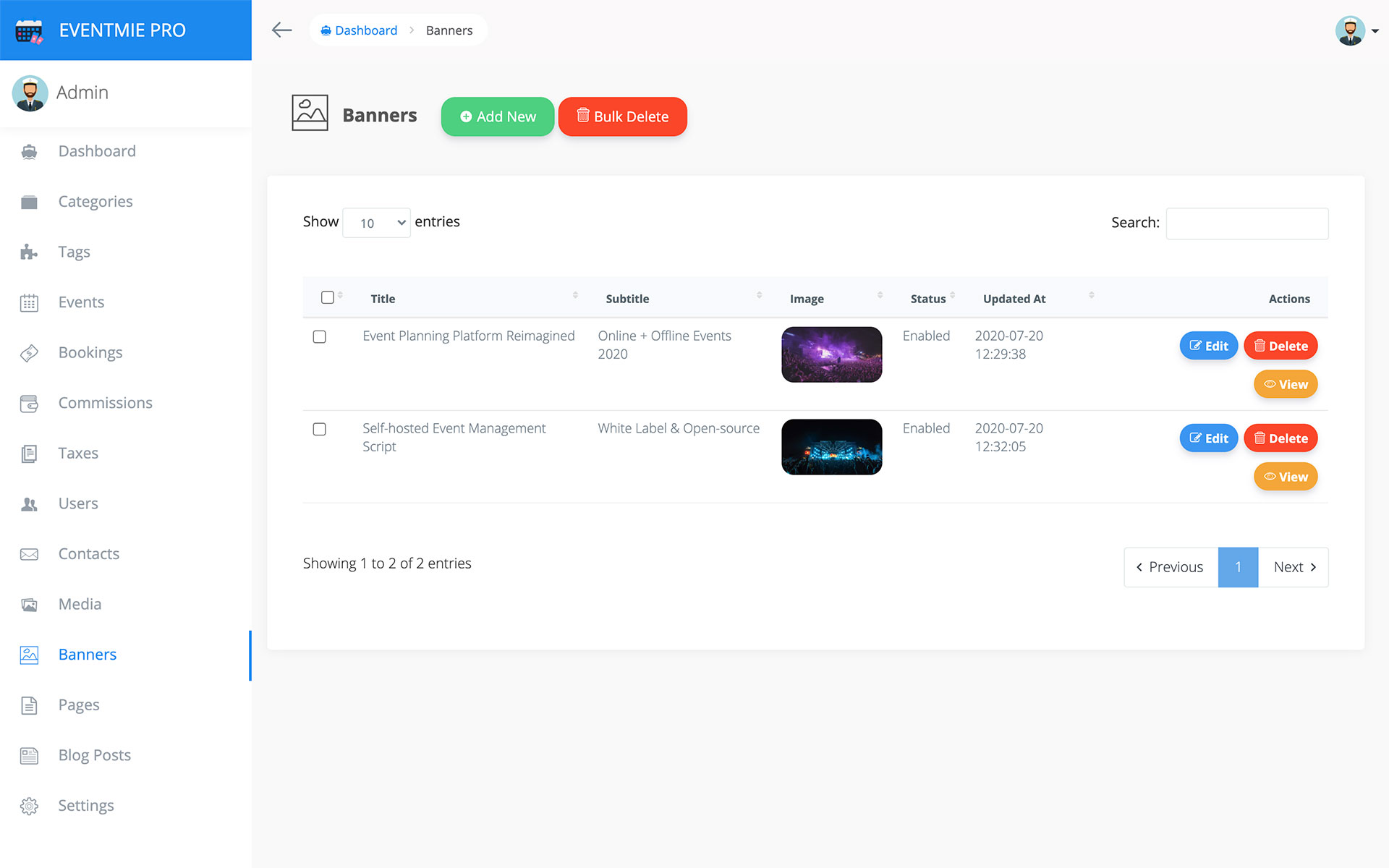Open the Blog Posts menu item

click(x=94, y=755)
